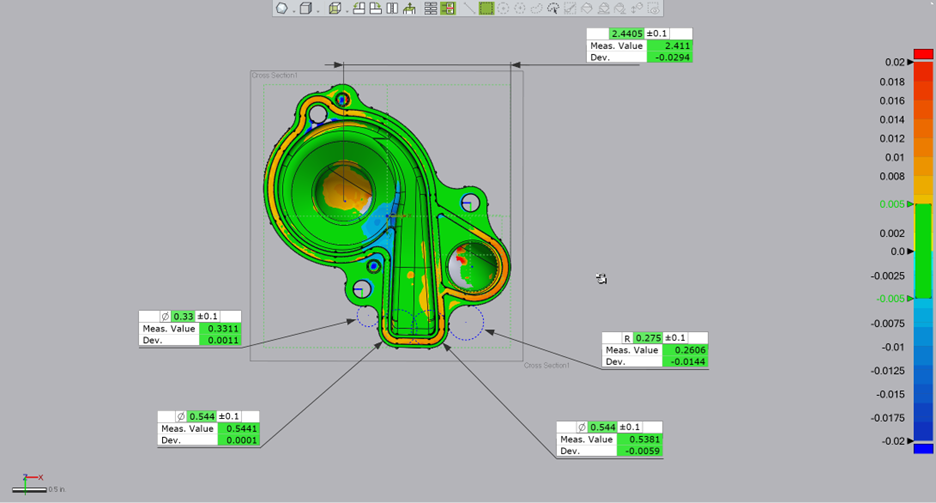This screenshot has height=503, width=936.
Task: Select the freeform lasso selection tool
Action: [x=537, y=8]
